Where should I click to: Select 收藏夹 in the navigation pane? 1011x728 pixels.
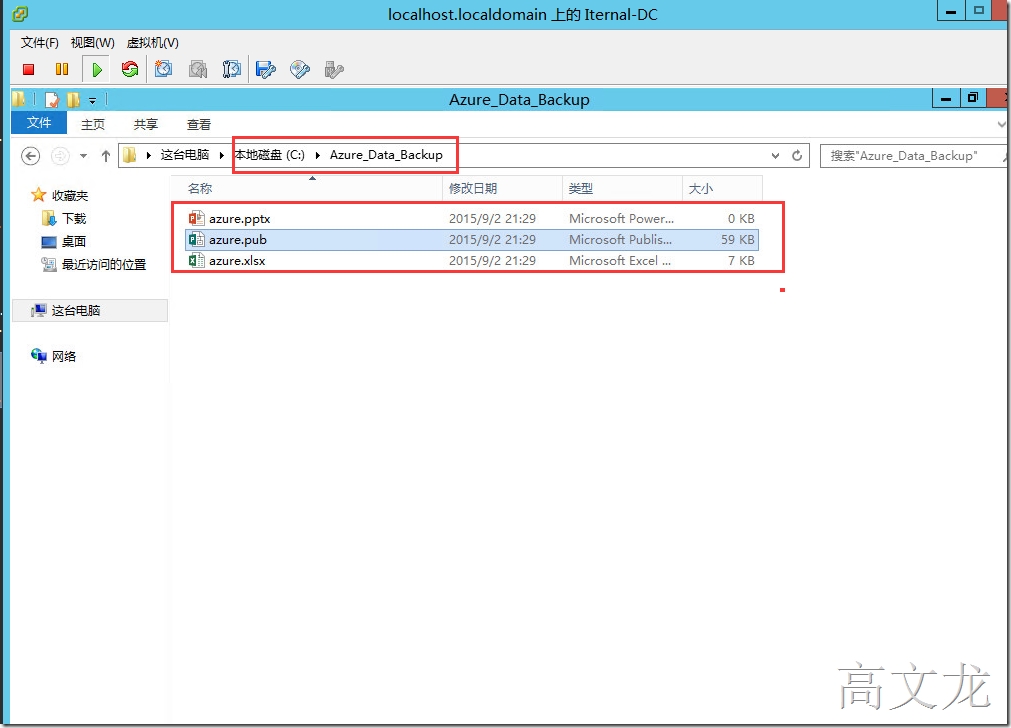pyautogui.click(x=70, y=195)
